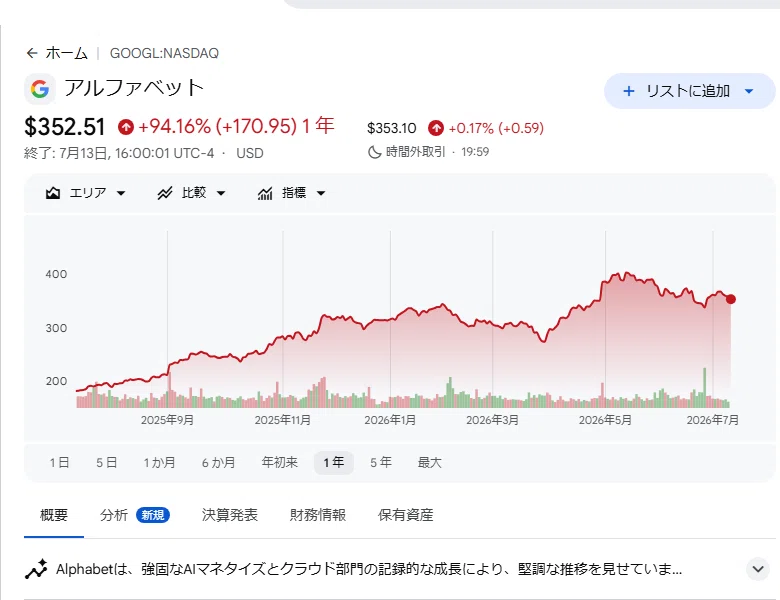Select the 1日 time range
This screenshot has width=780, height=600.
click(59, 463)
